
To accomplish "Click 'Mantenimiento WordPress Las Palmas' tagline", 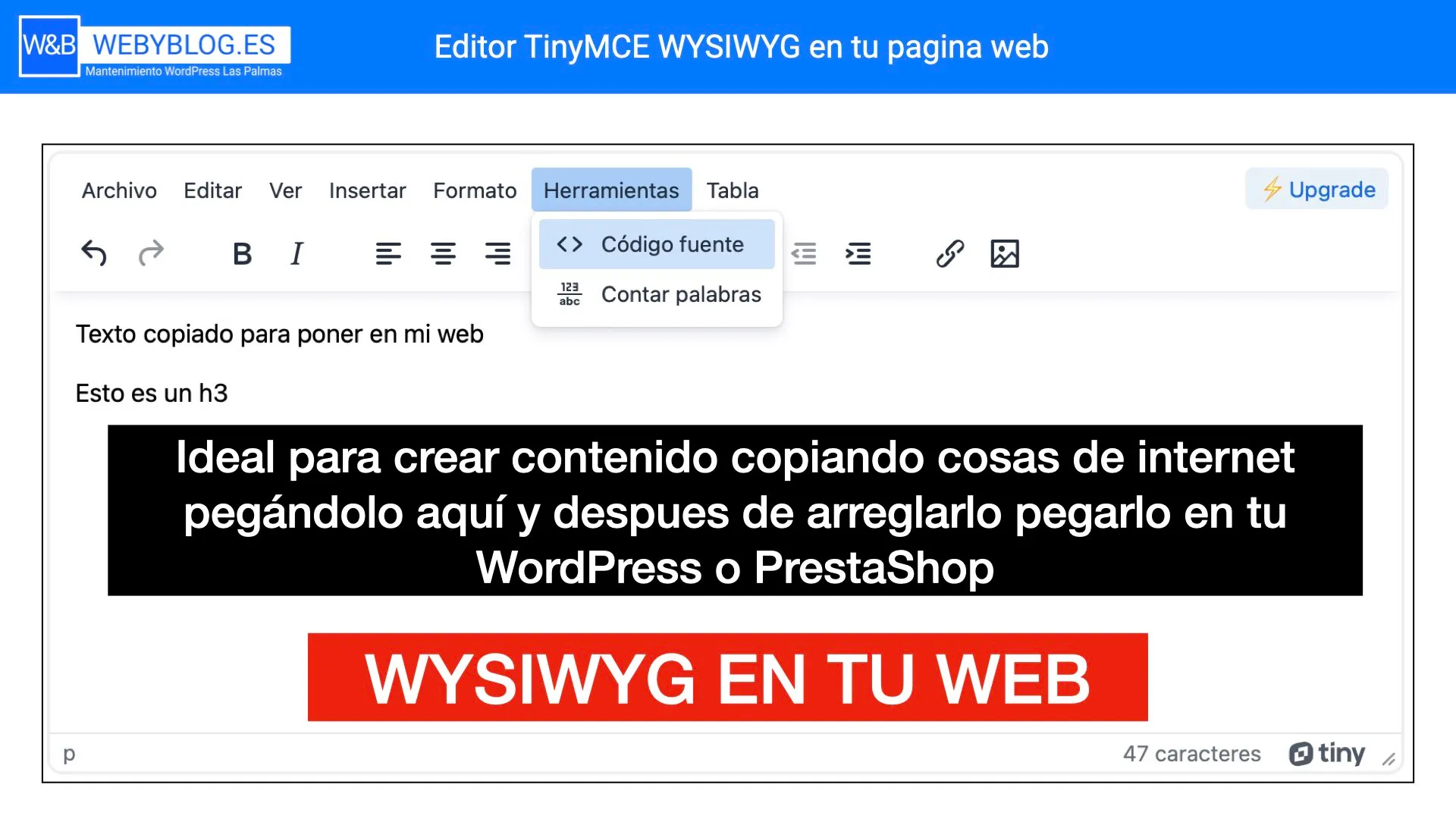I will point(184,71).
